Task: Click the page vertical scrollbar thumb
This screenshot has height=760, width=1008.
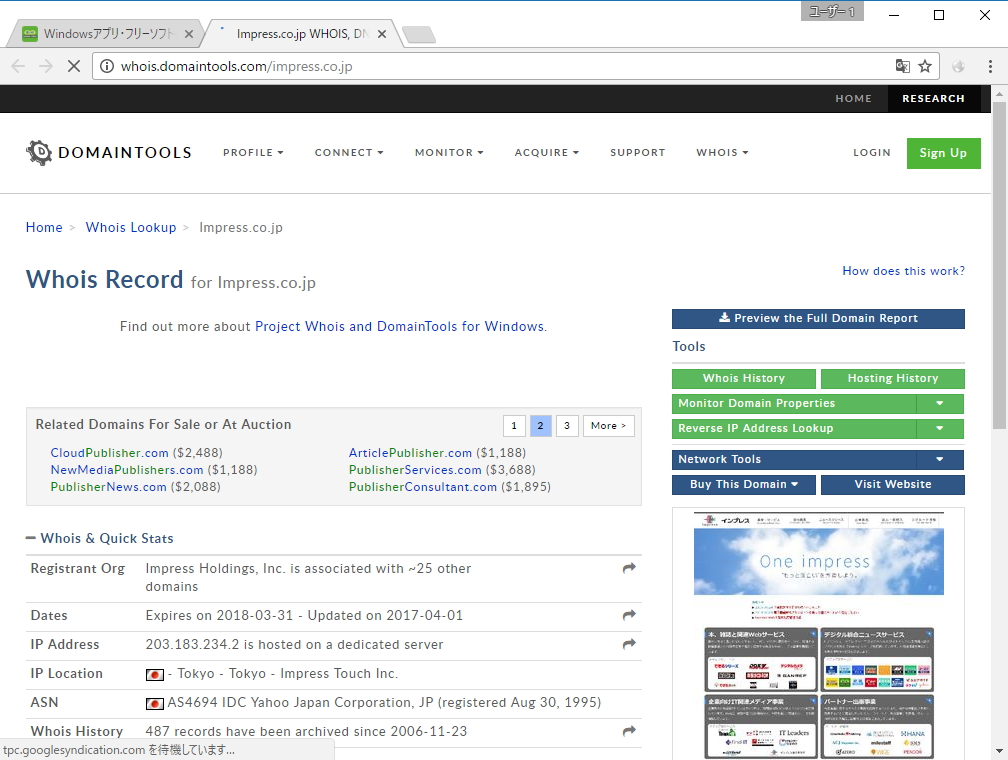Action: [999, 265]
